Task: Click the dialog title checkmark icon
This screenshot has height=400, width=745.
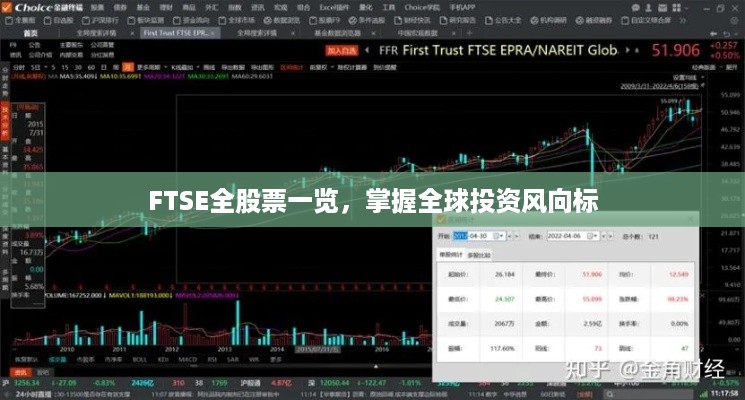Action: click(x=441, y=219)
